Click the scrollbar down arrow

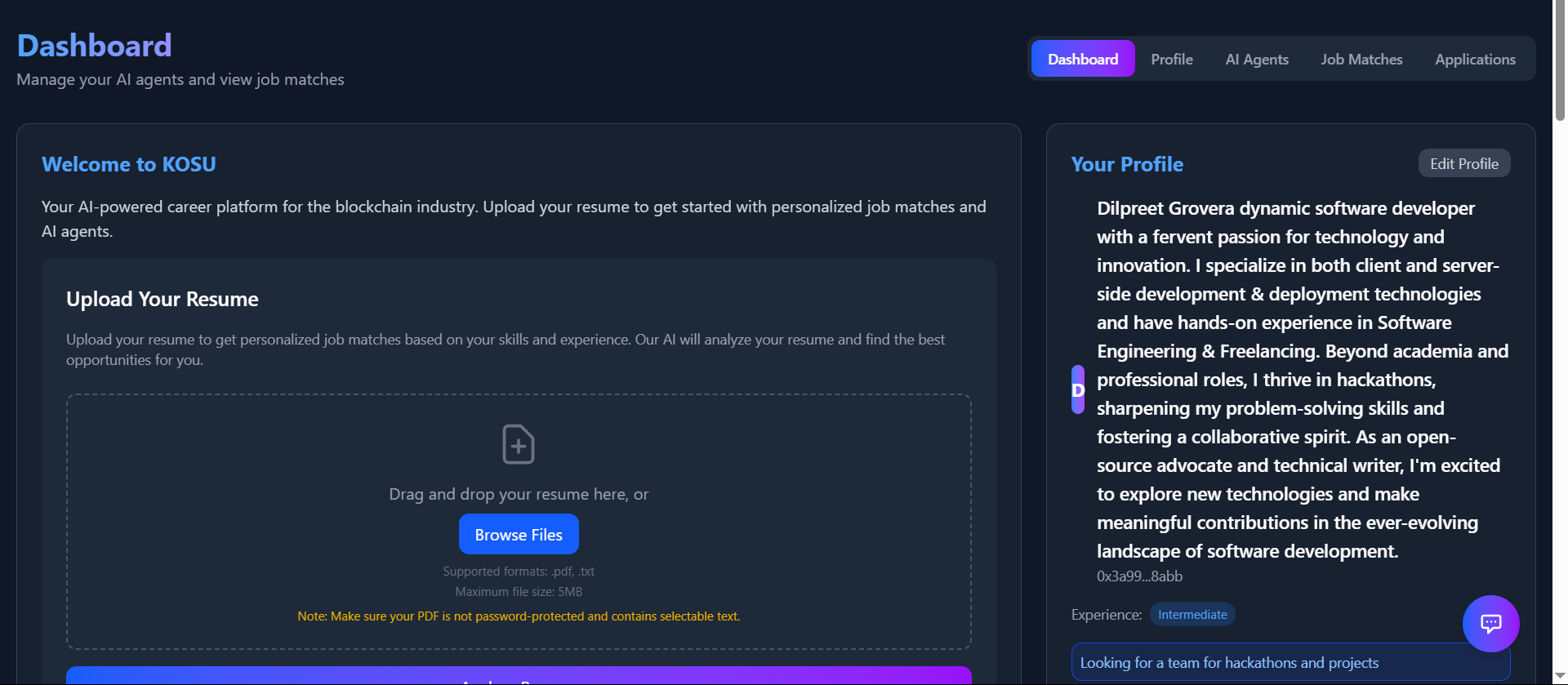[x=1560, y=678]
